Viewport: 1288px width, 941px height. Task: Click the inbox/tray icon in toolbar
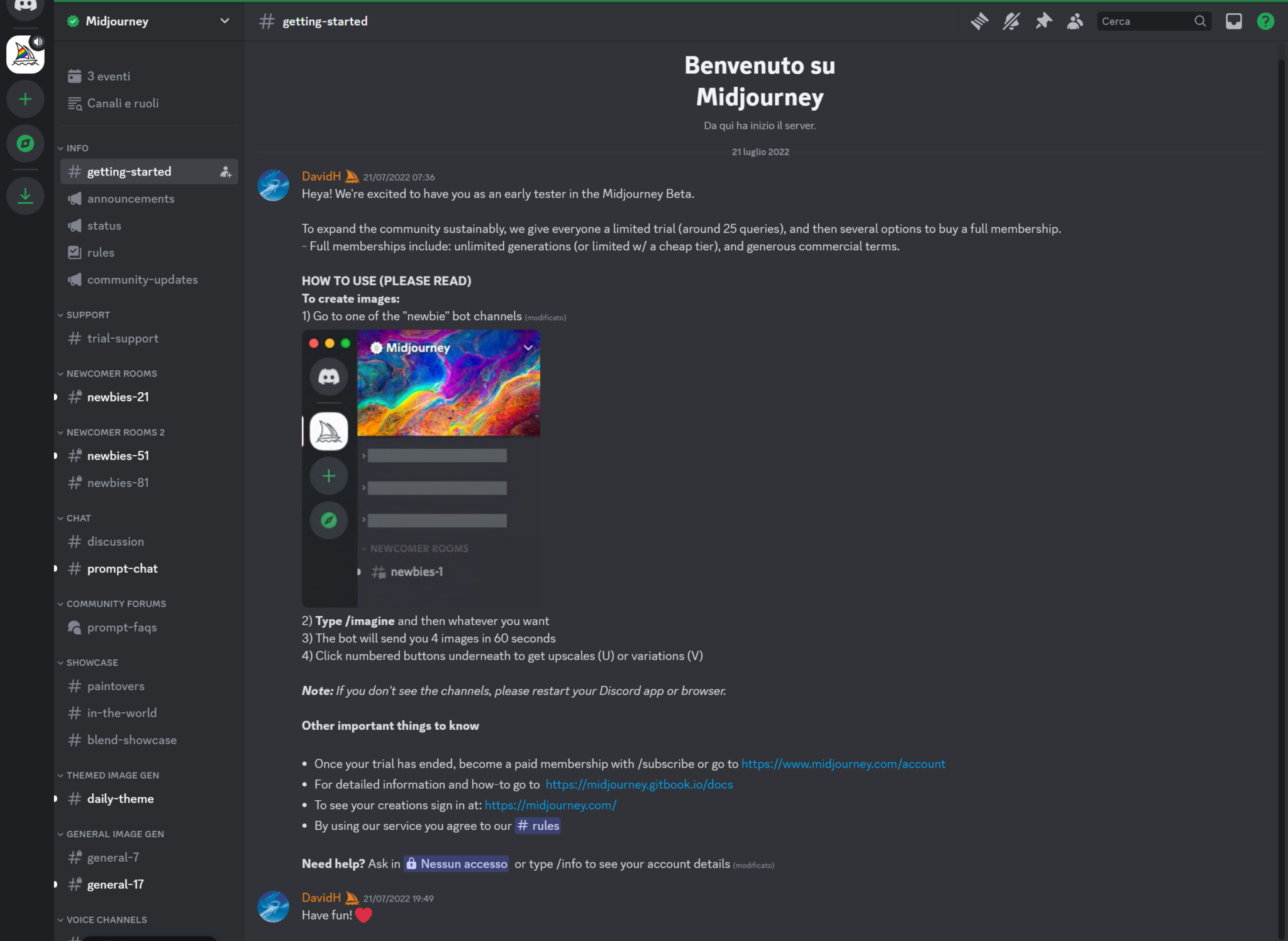coord(1232,21)
